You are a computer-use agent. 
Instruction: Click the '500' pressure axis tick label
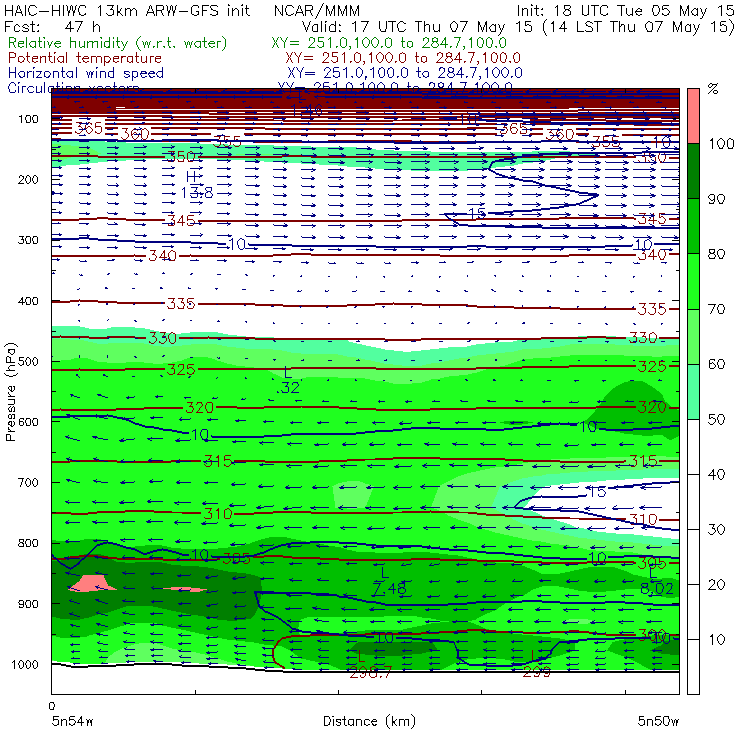coord(28,361)
